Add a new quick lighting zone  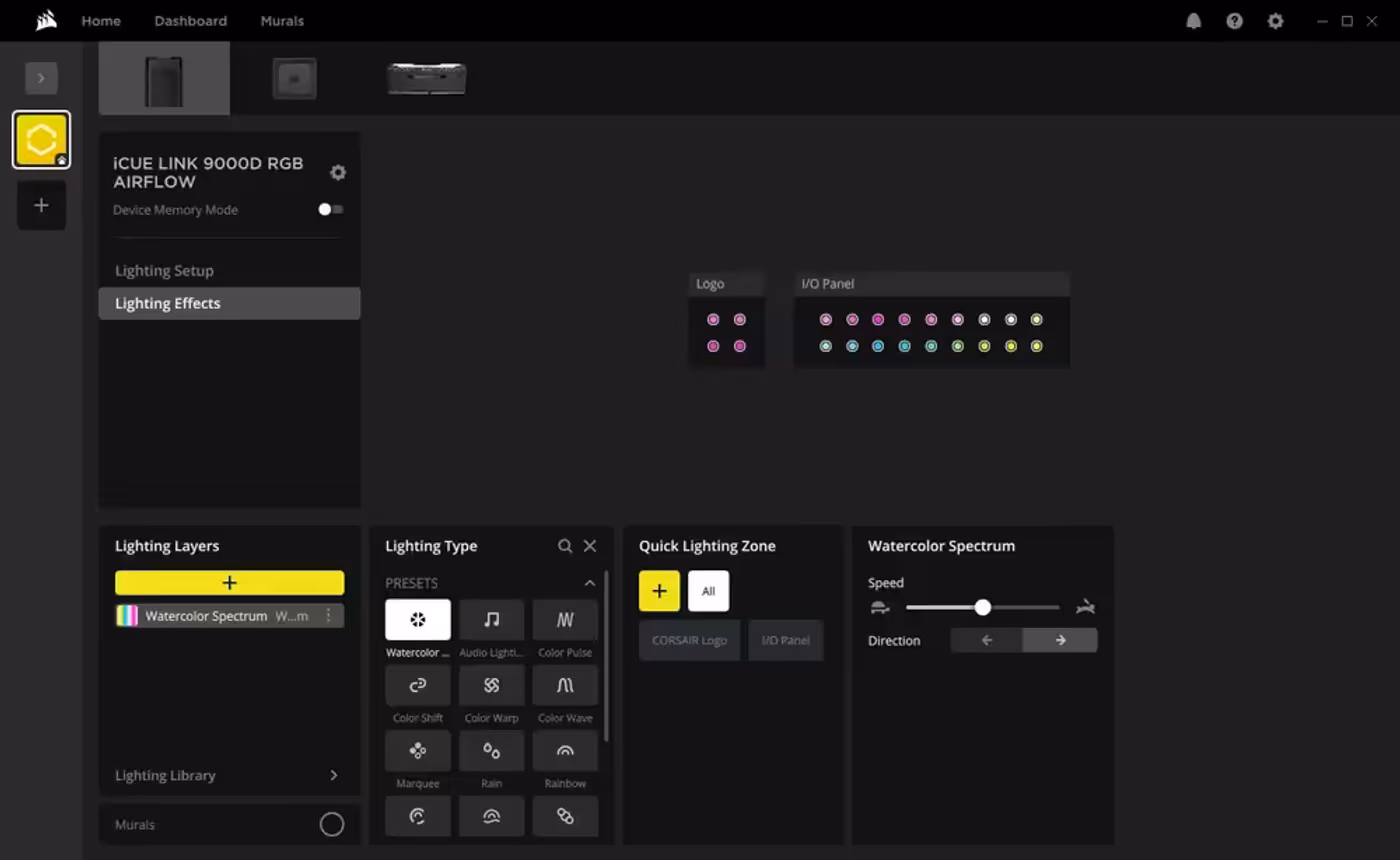(x=659, y=591)
